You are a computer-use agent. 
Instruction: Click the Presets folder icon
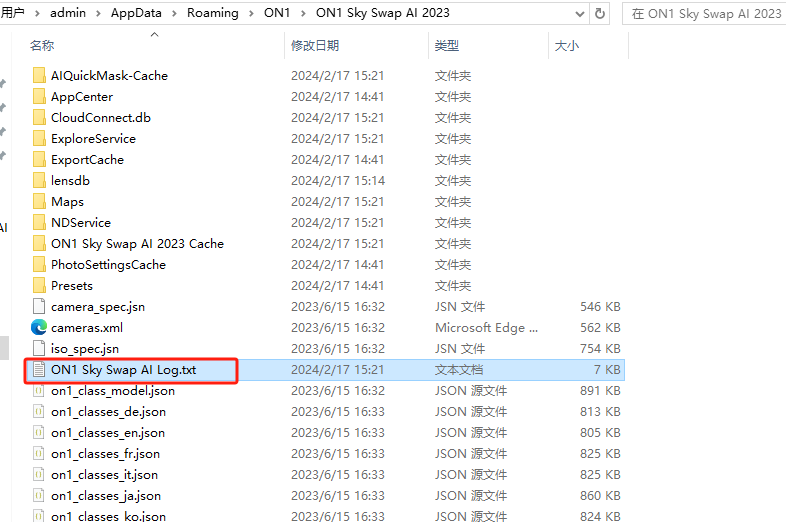point(39,285)
